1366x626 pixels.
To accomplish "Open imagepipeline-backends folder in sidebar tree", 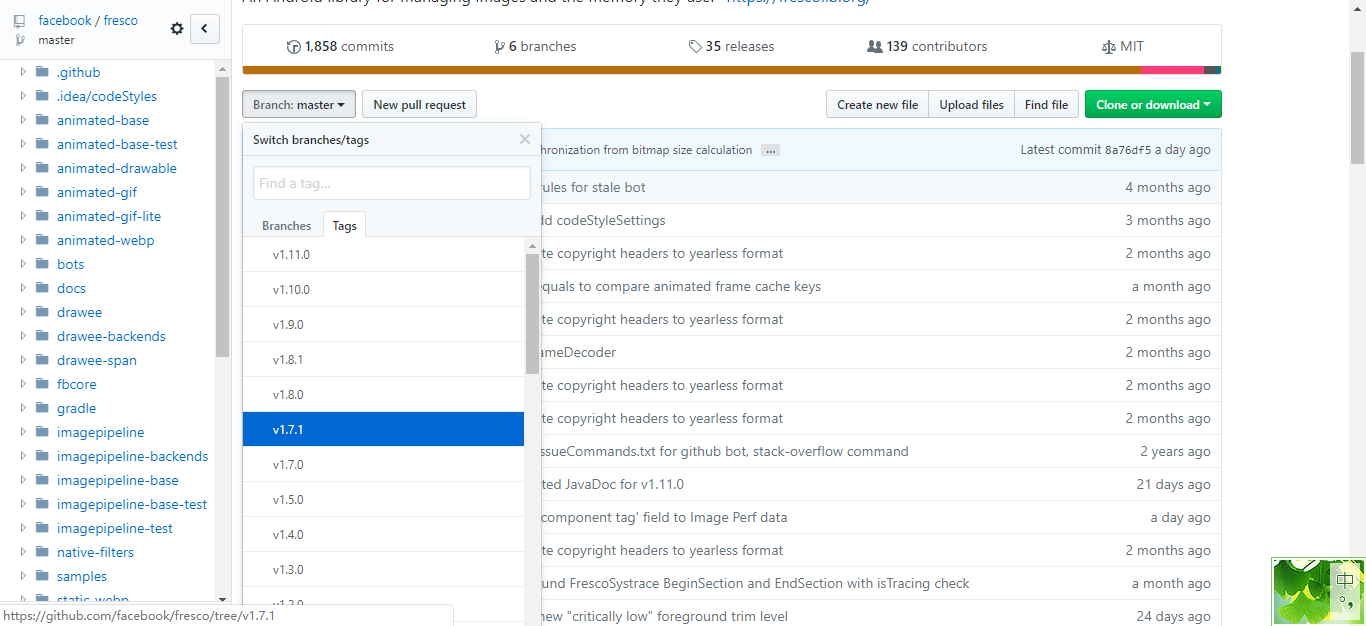I will (x=132, y=456).
